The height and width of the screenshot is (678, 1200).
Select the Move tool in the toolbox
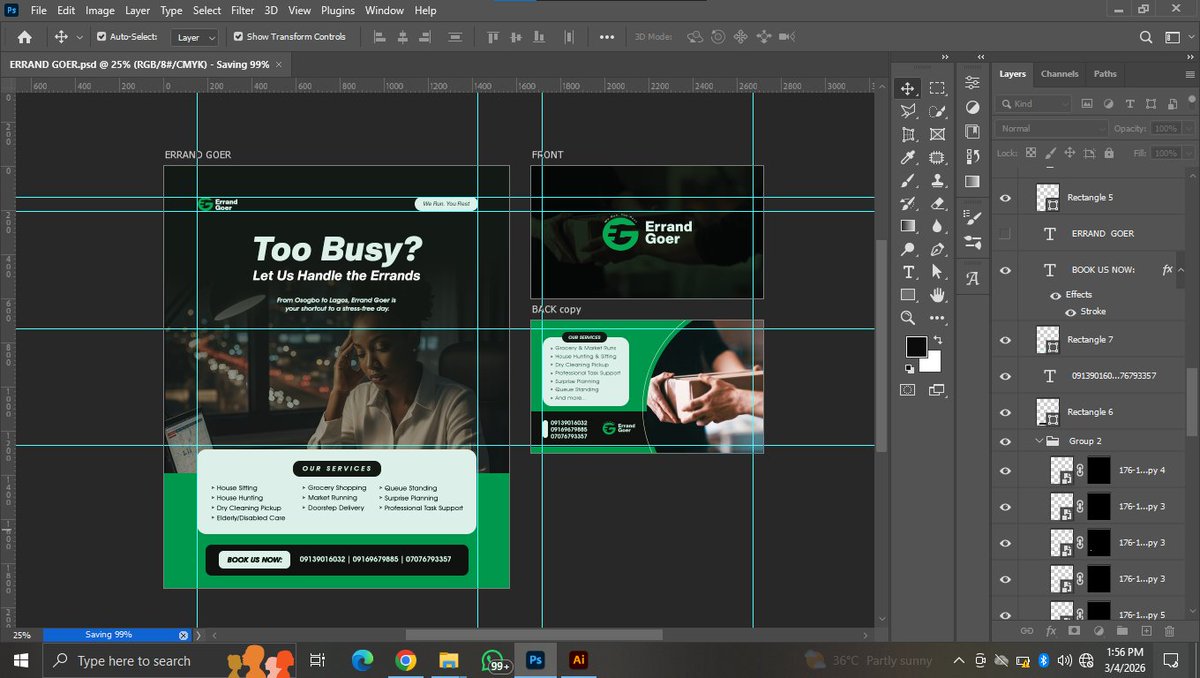pos(908,88)
